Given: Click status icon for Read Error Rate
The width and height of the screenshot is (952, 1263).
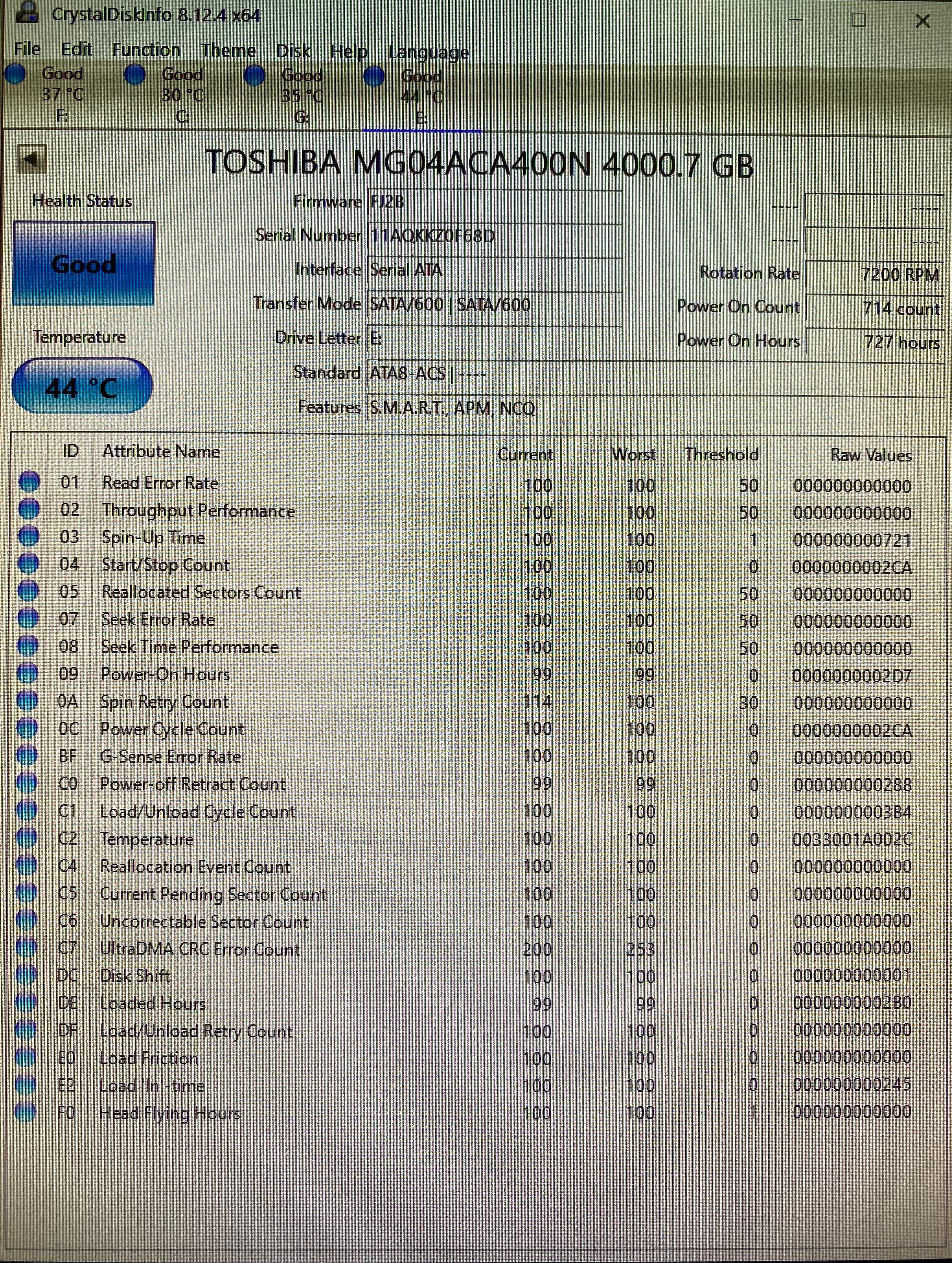Looking at the screenshot, I should click(x=29, y=481).
